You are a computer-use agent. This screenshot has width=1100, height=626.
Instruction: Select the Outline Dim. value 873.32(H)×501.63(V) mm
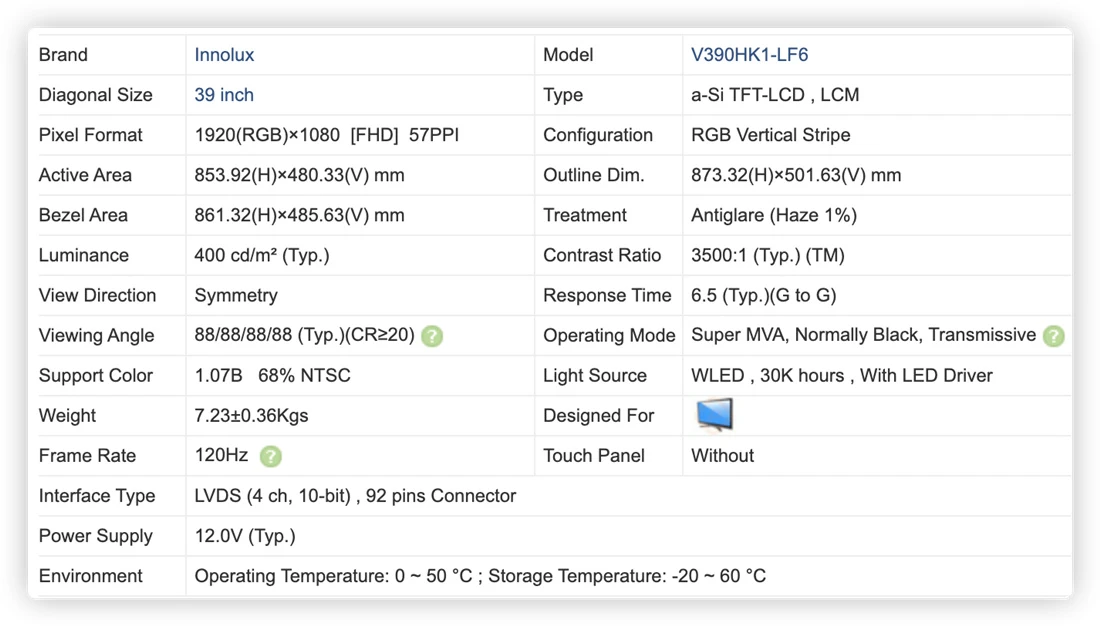point(796,175)
